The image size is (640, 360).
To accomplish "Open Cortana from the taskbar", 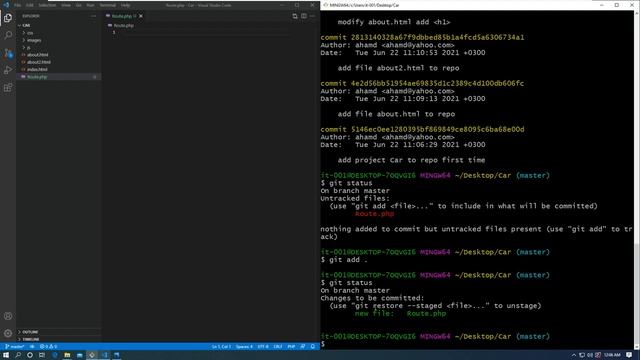I will click(x=30, y=355).
